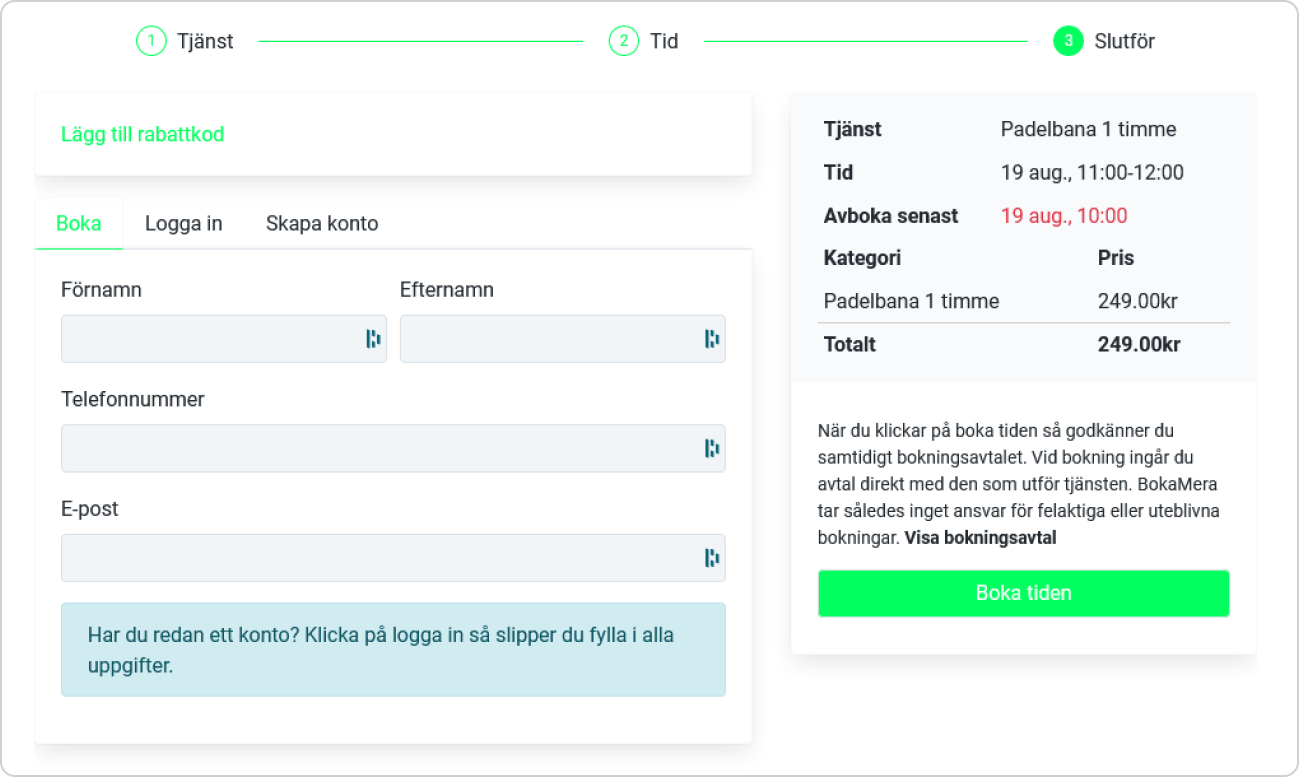Select the step 3 Slutför circle
Image resolution: width=1299 pixels, height=777 pixels.
point(1068,41)
